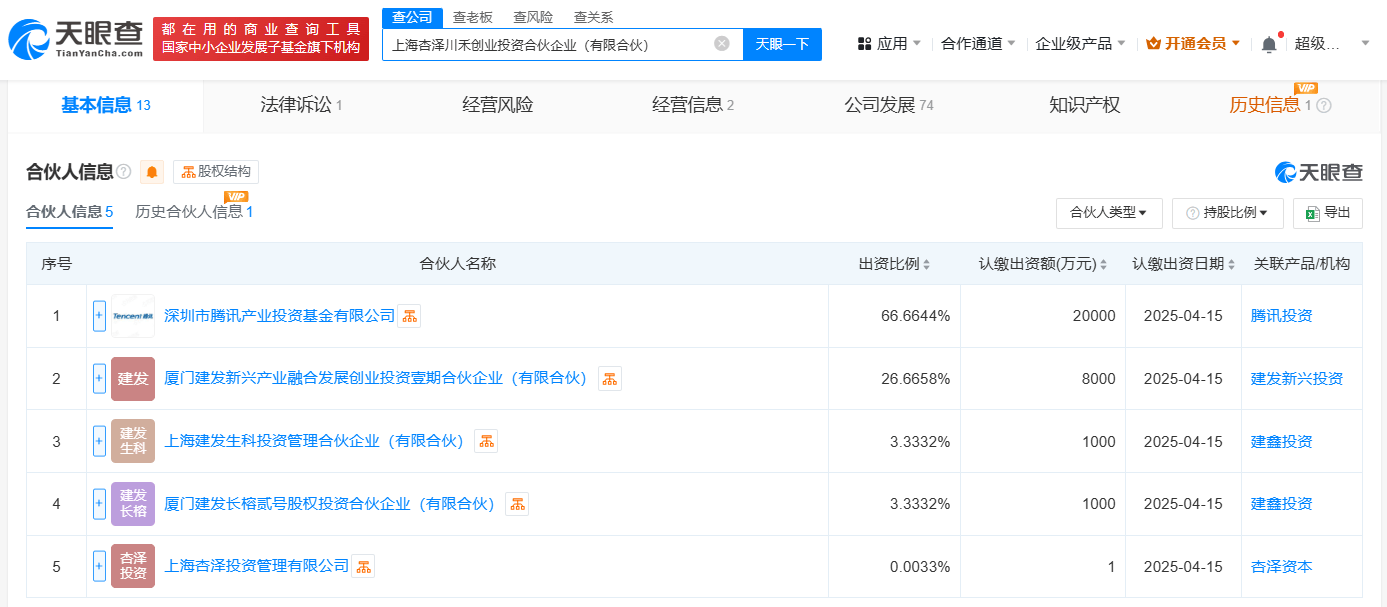Image resolution: width=1387 pixels, height=607 pixels.
Task: Click the 建发长榕 logo in row 4
Action: [133, 504]
